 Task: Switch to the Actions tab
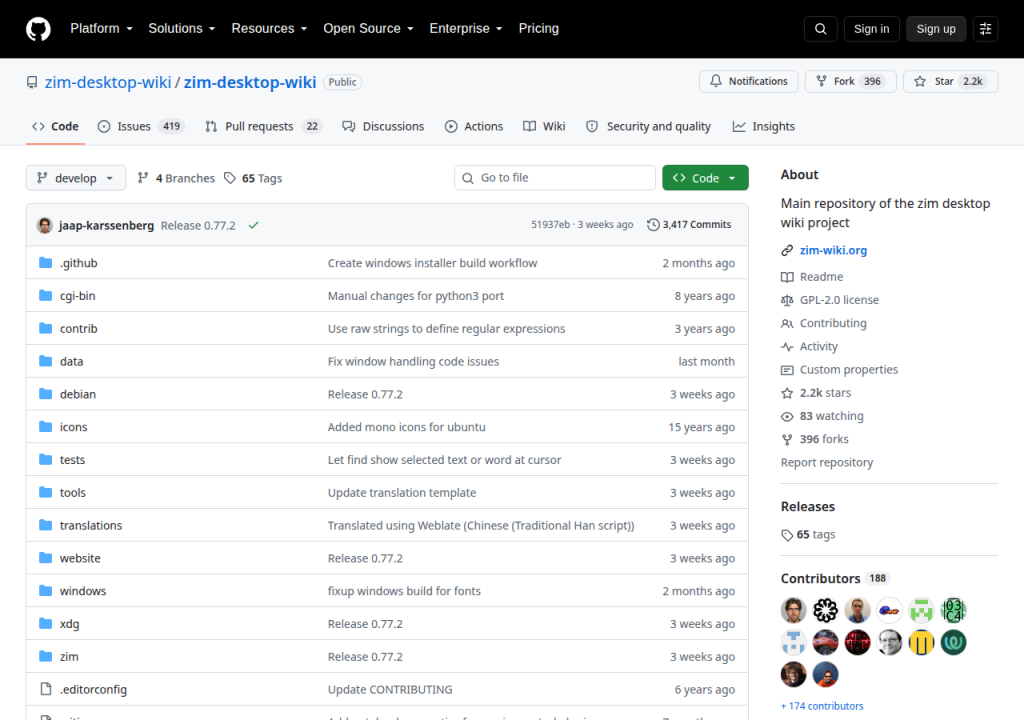[x=474, y=126]
